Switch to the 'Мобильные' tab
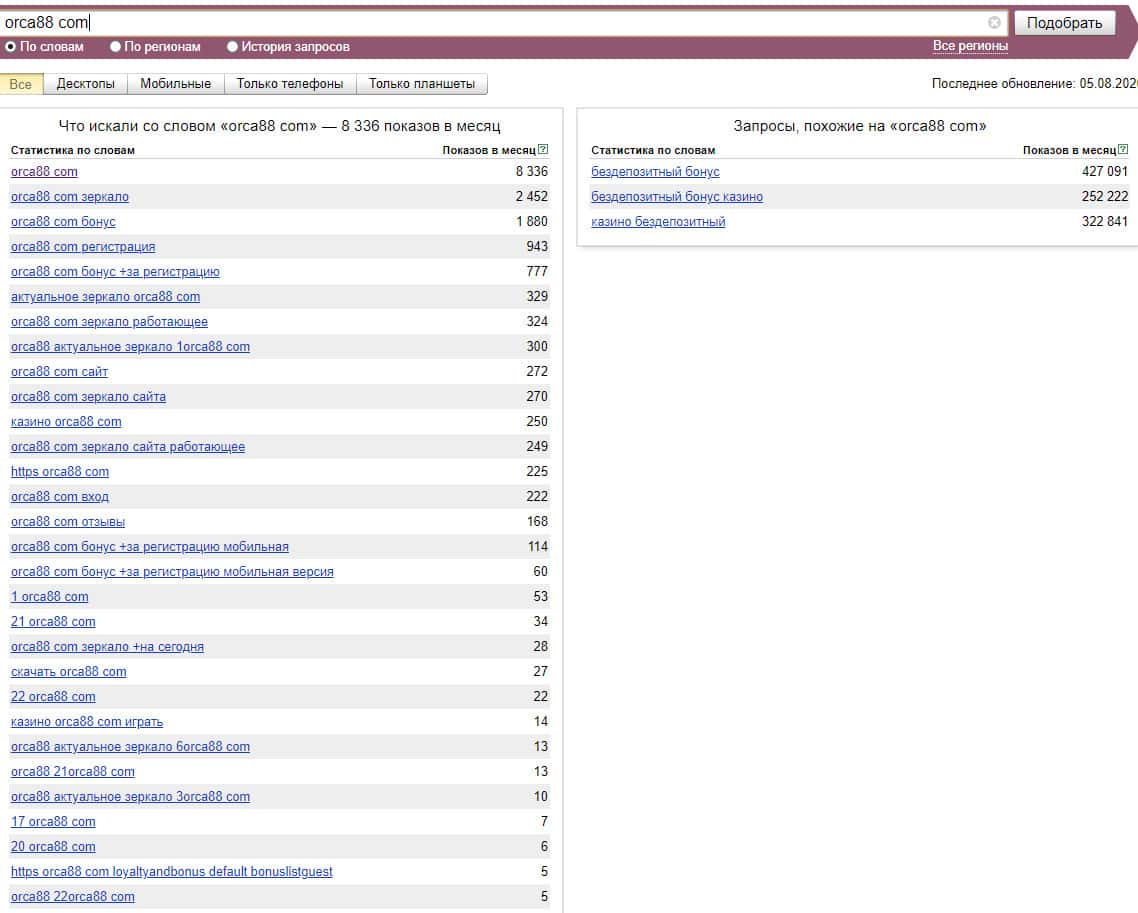Image resolution: width=1138 pixels, height=913 pixels. pos(175,84)
